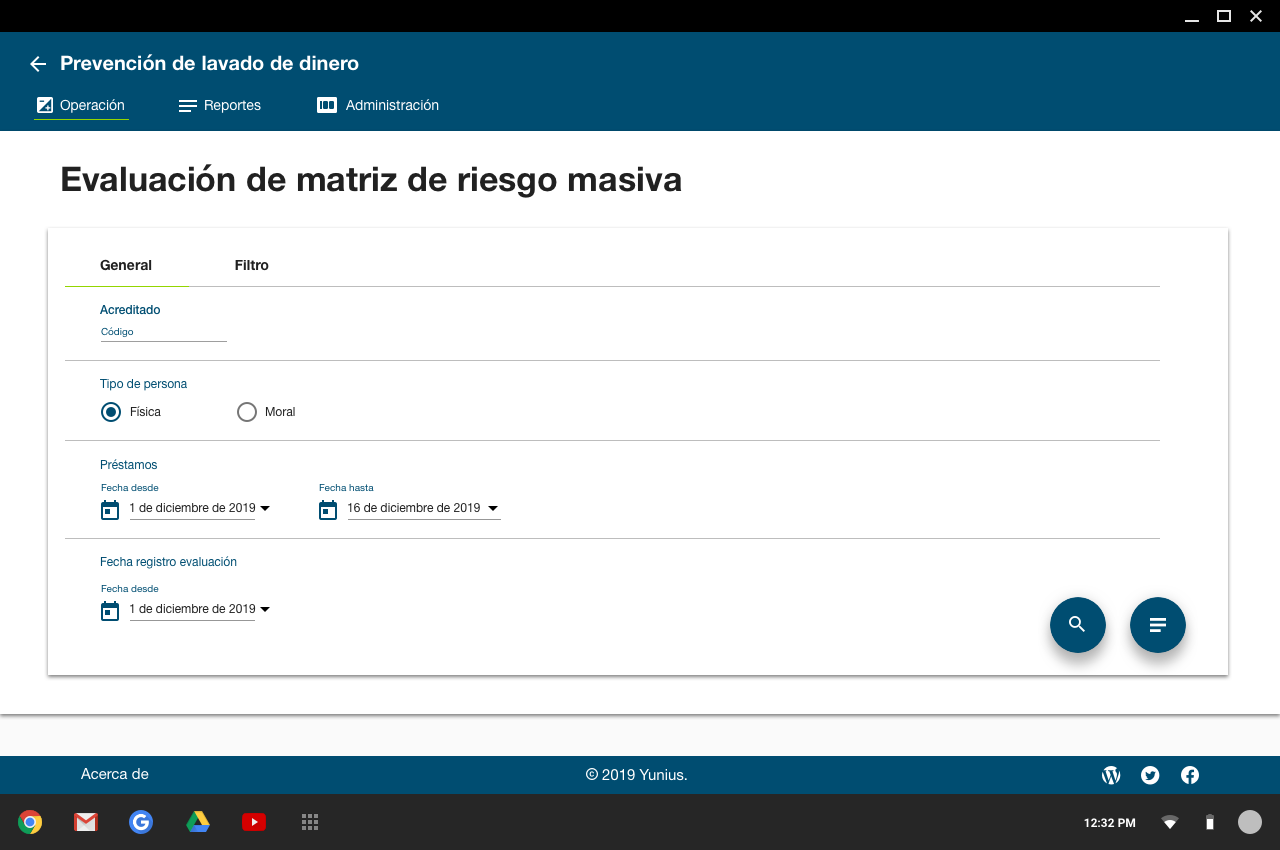Click the round report list button

click(1157, 625)
